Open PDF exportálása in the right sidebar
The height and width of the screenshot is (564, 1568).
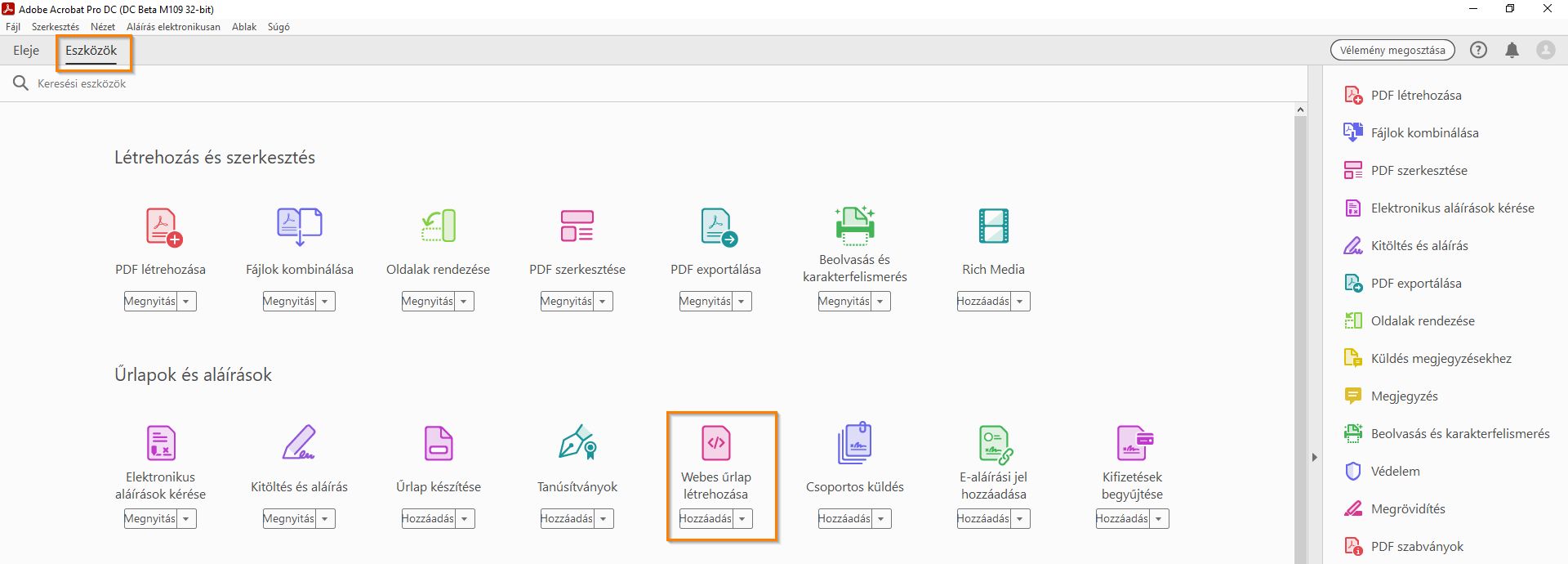coord(1402,284)
